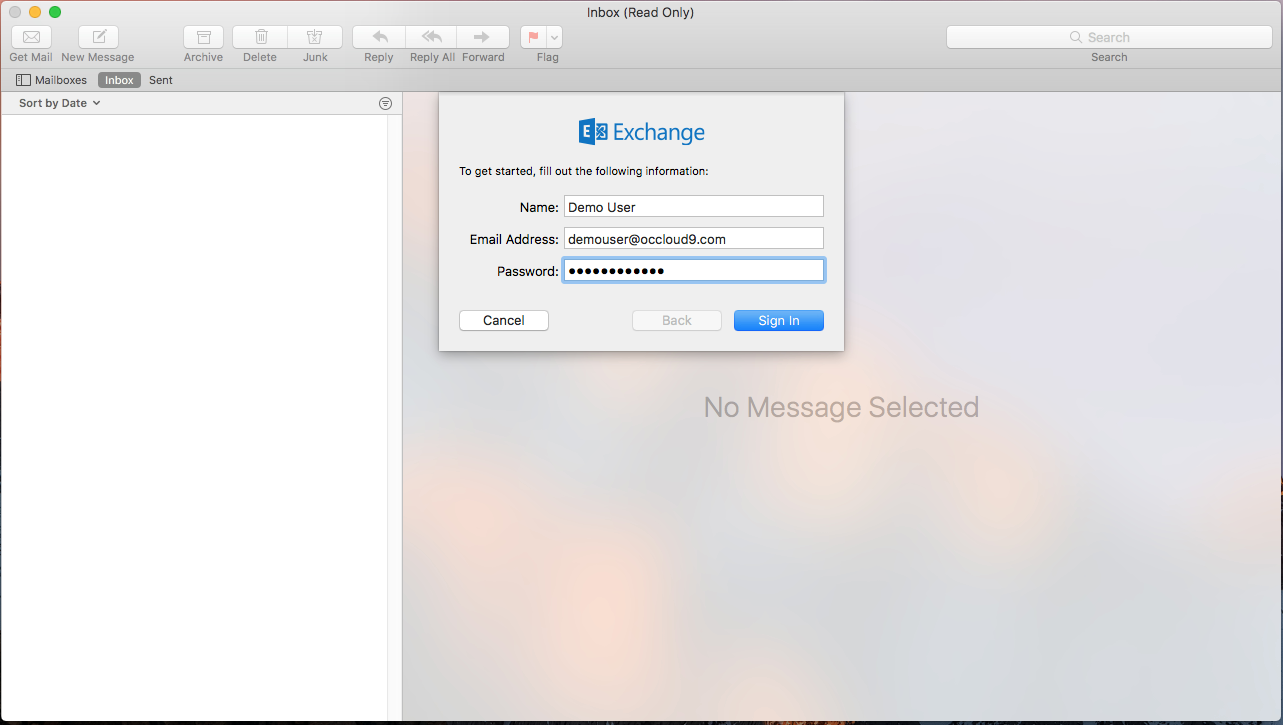Click the Name field containing Demo User
The width and height of the screenshot is (1283, 725).
[693, 207]
